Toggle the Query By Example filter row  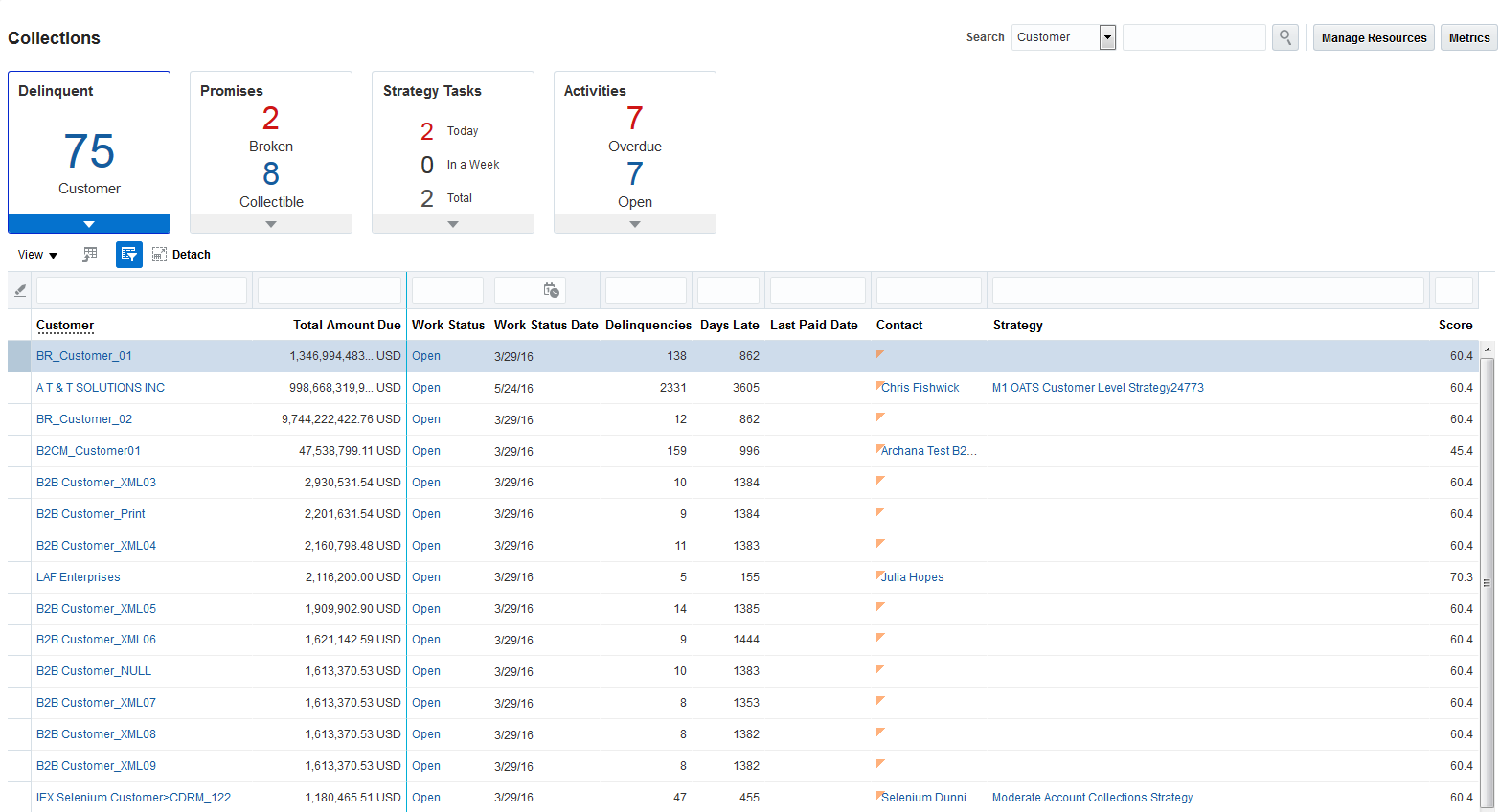[128, 255]
